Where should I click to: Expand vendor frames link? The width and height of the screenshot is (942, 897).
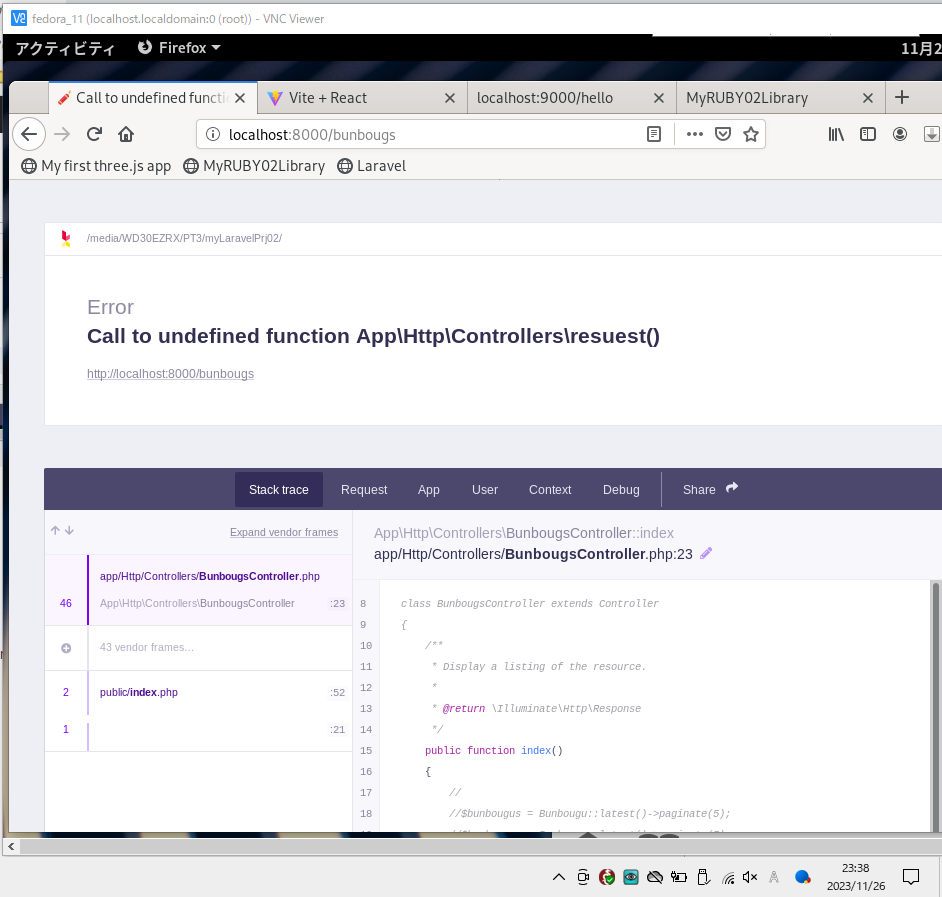click(284, 532)
